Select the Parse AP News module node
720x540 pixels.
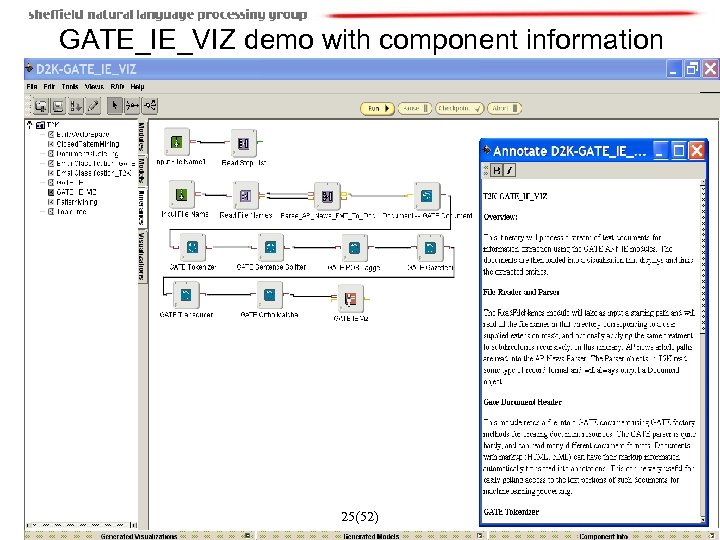(x=327, y=197)
